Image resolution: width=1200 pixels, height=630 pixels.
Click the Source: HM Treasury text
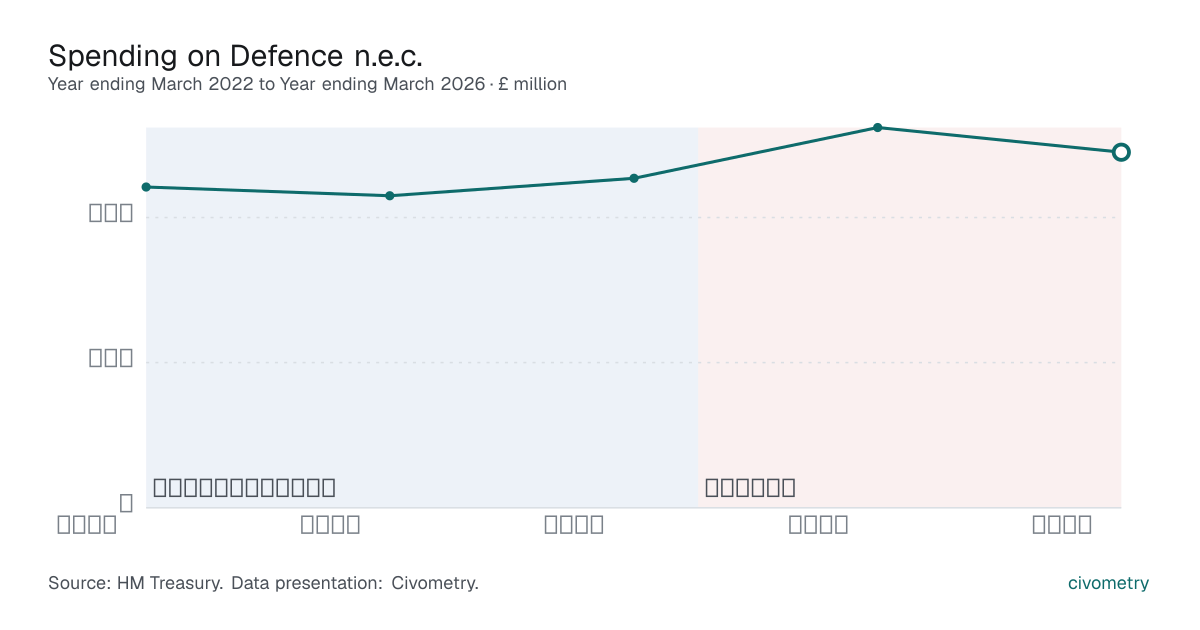(x=135, y=583)
